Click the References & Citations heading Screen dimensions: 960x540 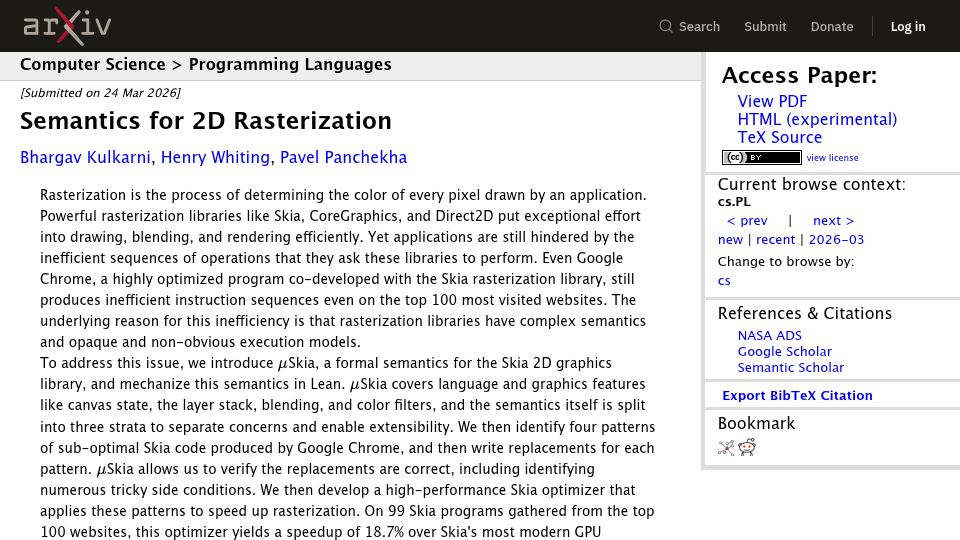pos(804,313)
